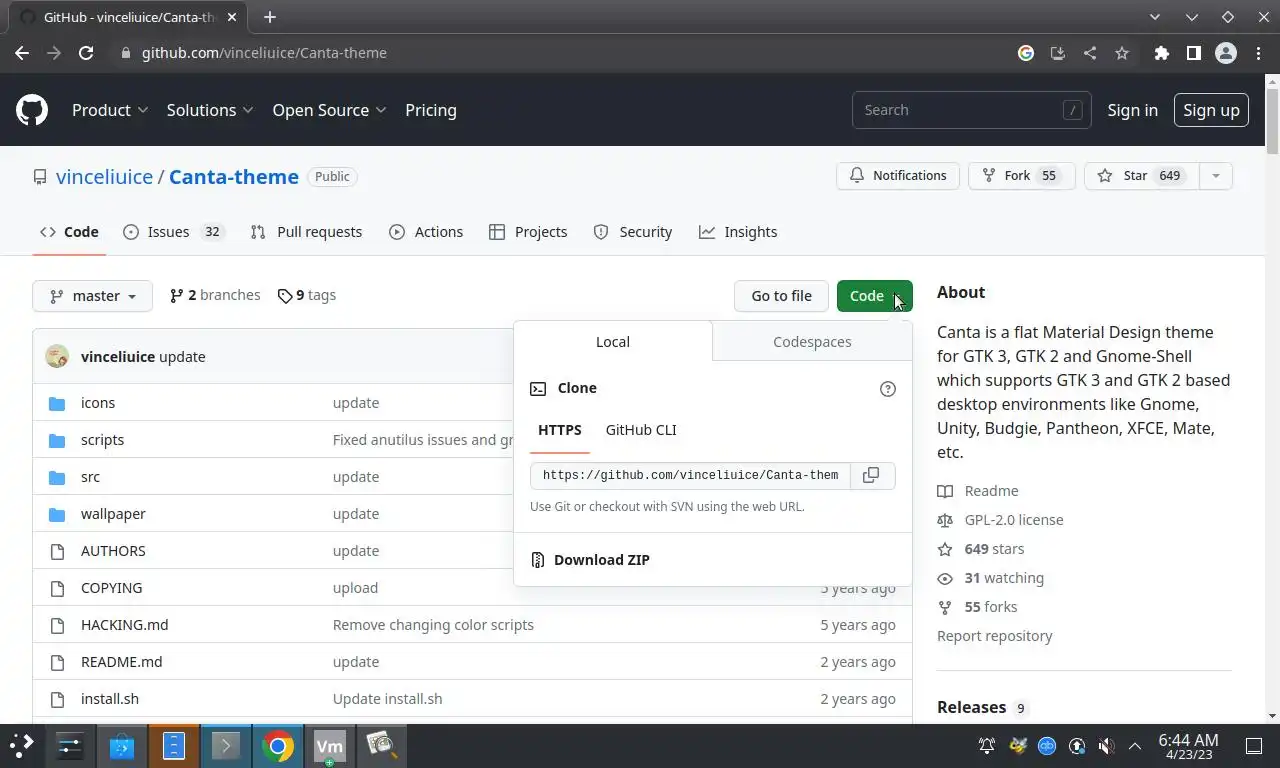Go back using the browser back arrow
Screen dimensions: 1280x768
[x=22, y=53]
